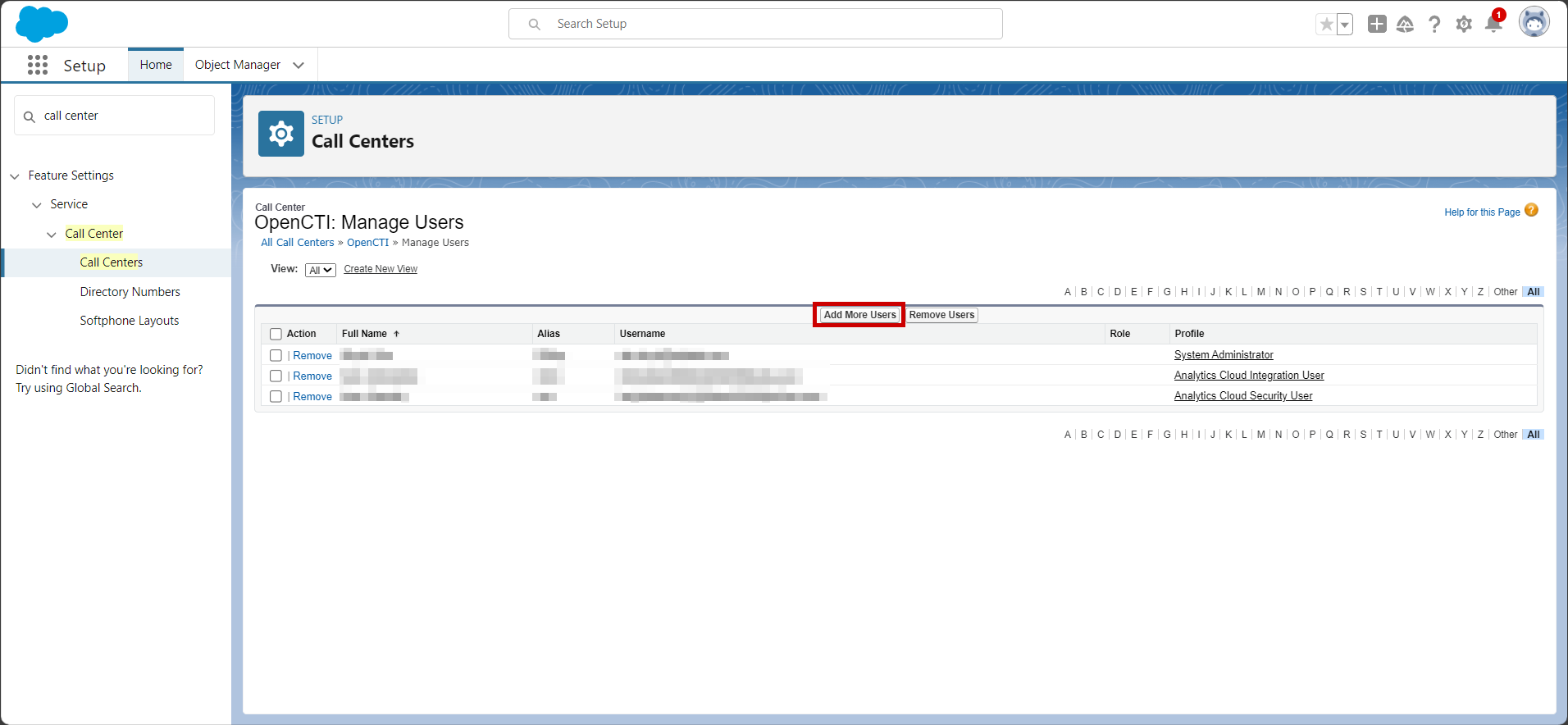The width and height of the screenshot is (1568, 725).
Task: Click the Add More Users button
Action: point(859,315)
